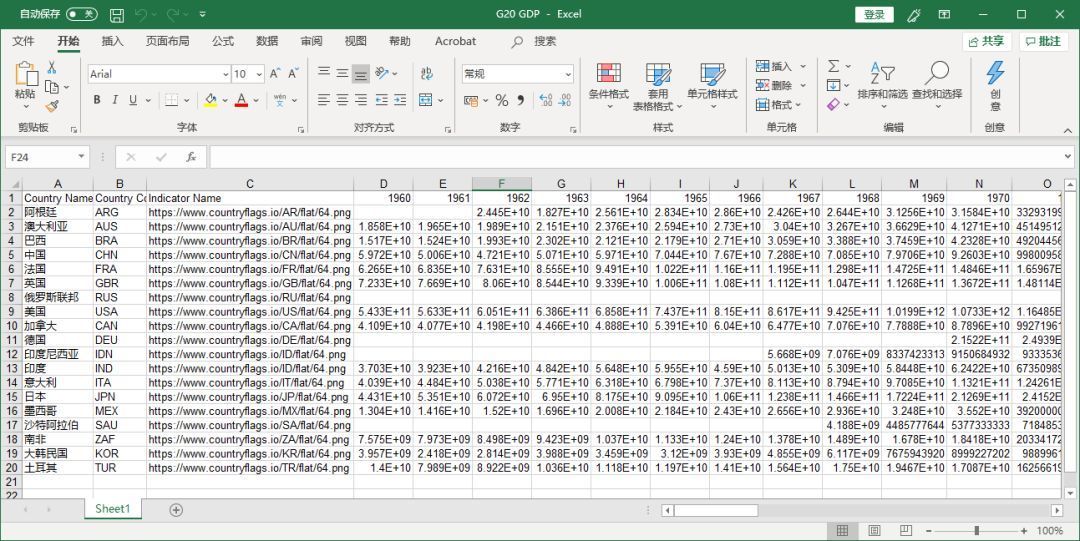Toggle bottom align button
Screen dimensions: 1080x541
(x=361, y=73)
